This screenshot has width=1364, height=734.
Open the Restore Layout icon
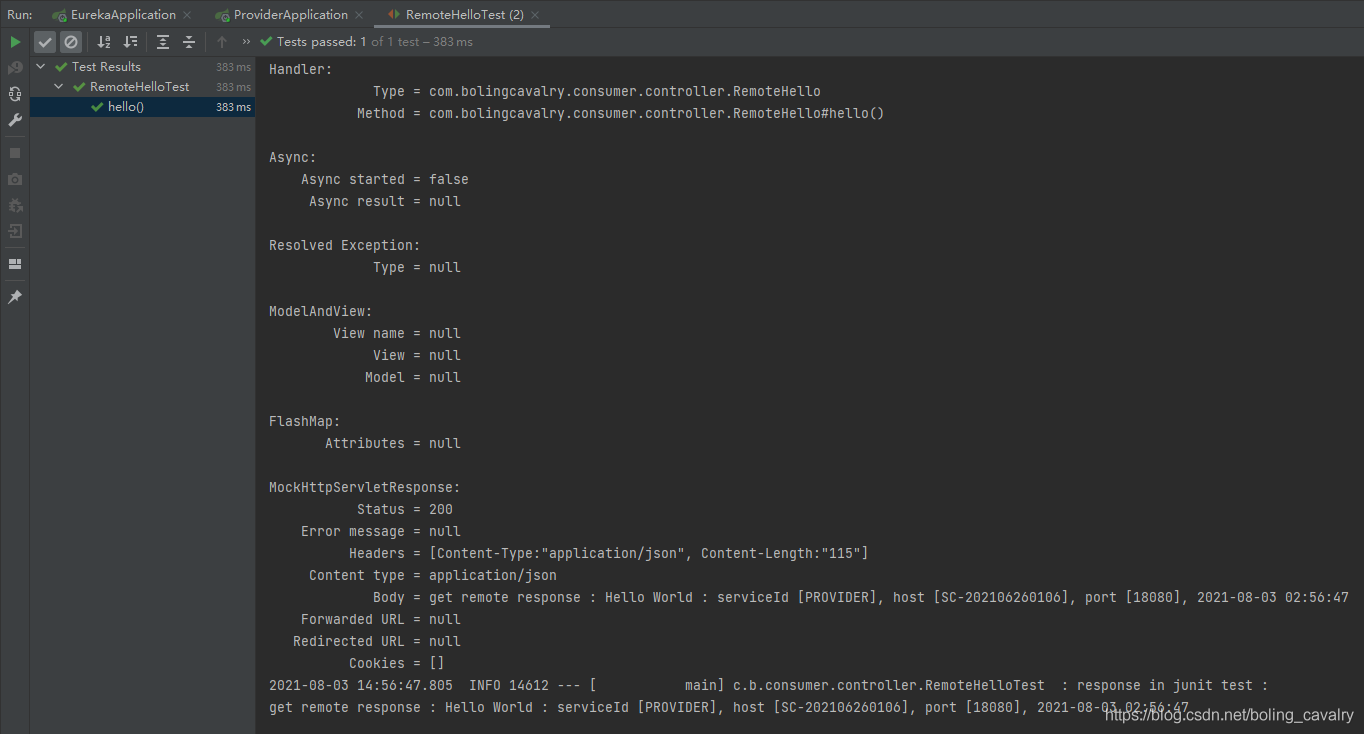(15, 264)
